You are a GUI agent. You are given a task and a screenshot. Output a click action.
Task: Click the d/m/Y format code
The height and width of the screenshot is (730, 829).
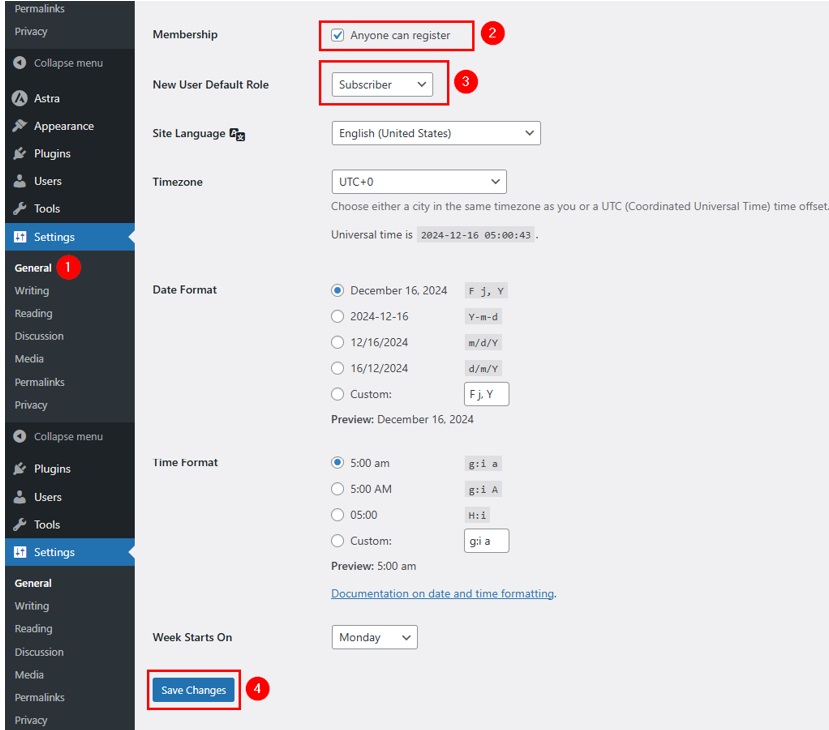coord(483,368)
